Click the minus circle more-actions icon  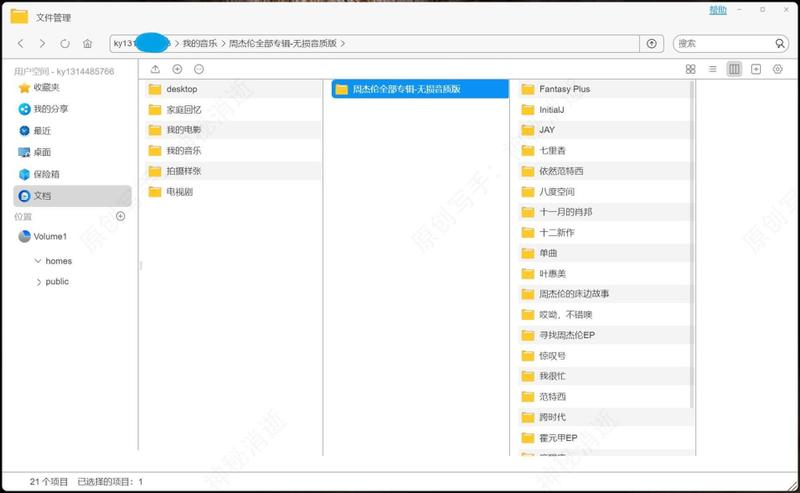click(199, 69)
